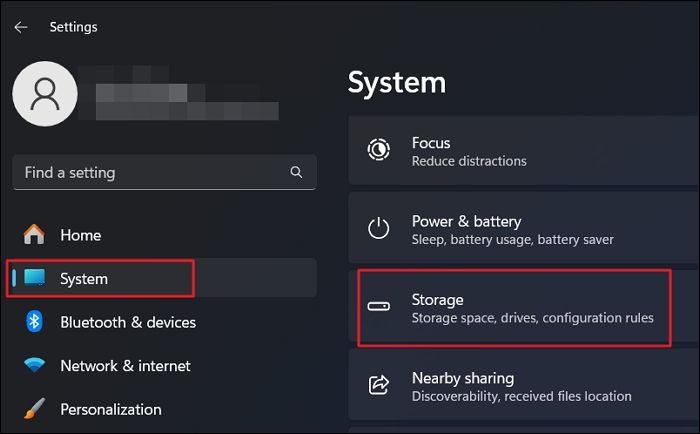Click the Personalization paintbrush icon
The height and width of the screenshot is (434, 700).
click(x=34, y=409)
